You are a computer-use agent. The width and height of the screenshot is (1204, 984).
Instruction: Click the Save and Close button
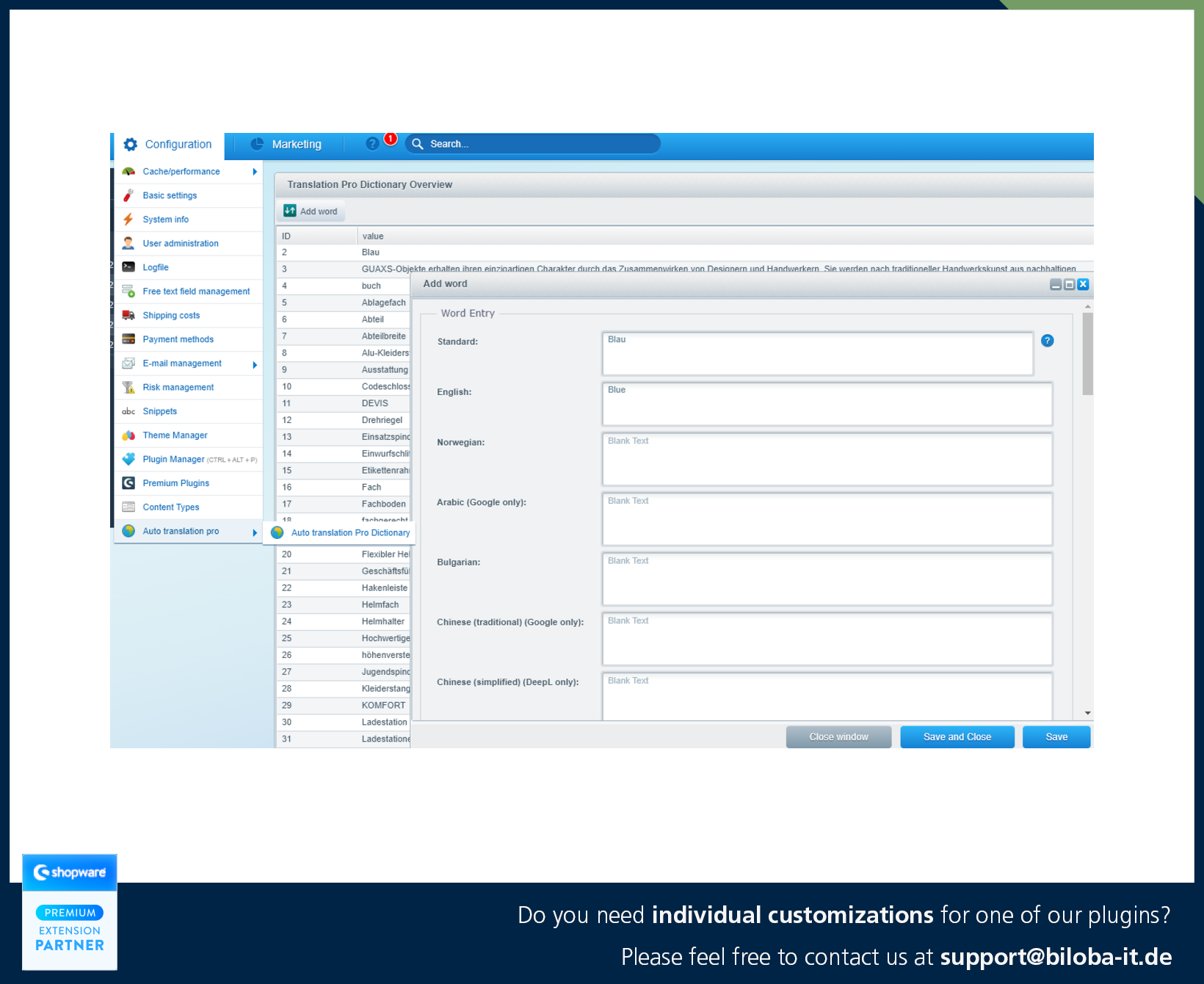coord(957,737)
